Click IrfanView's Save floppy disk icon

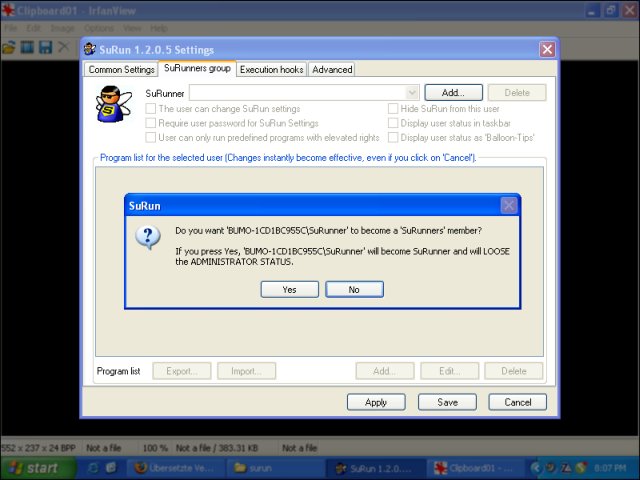[45, 47]
